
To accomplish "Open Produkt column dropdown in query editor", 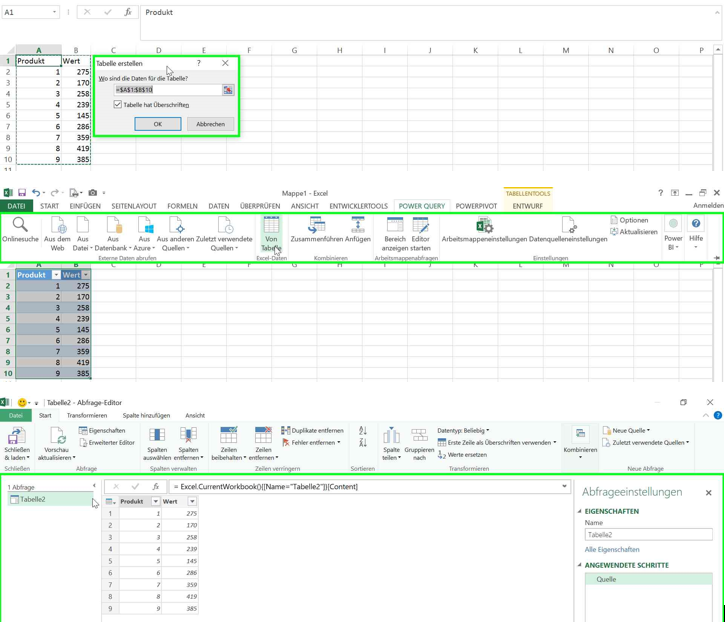I will (x=156, y=501).
